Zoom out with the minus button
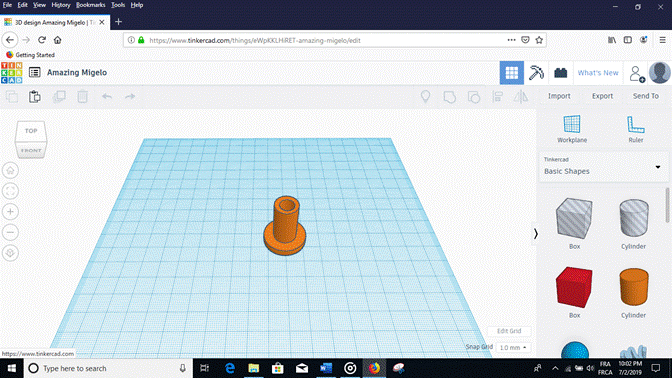This screenshot has width=672, height=378. click(10, 232)
